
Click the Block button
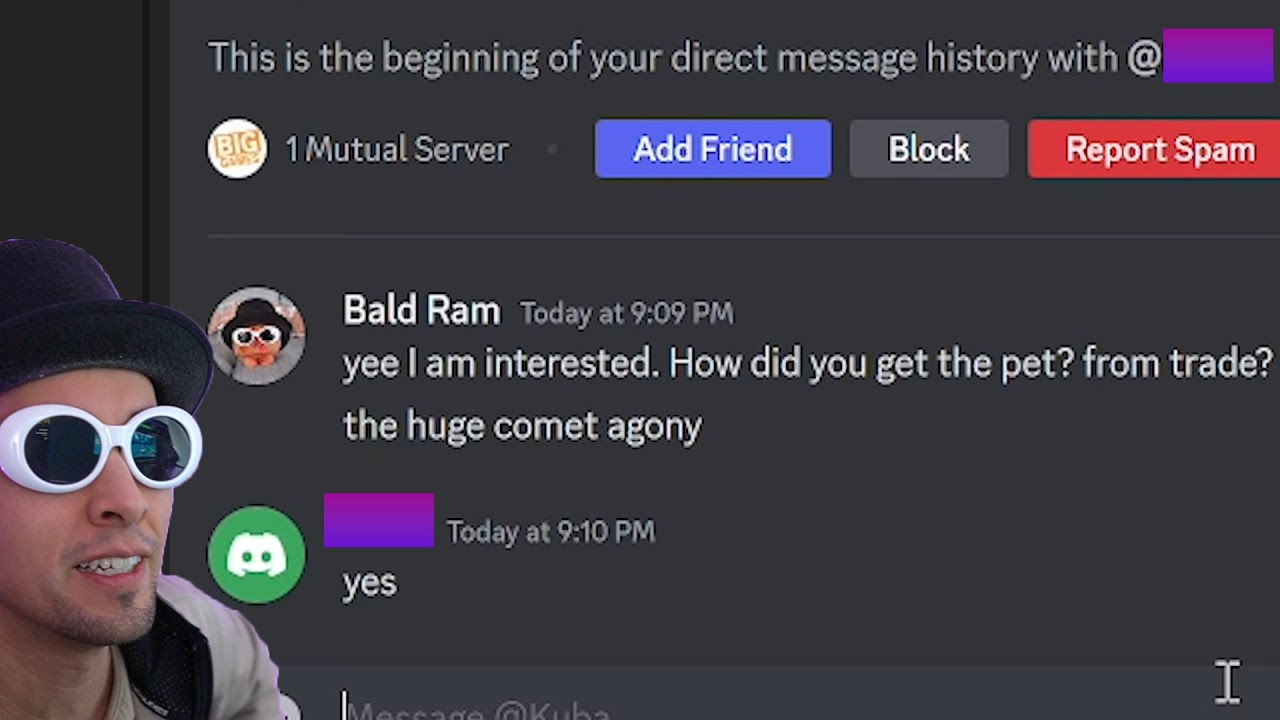coord(929,149)
